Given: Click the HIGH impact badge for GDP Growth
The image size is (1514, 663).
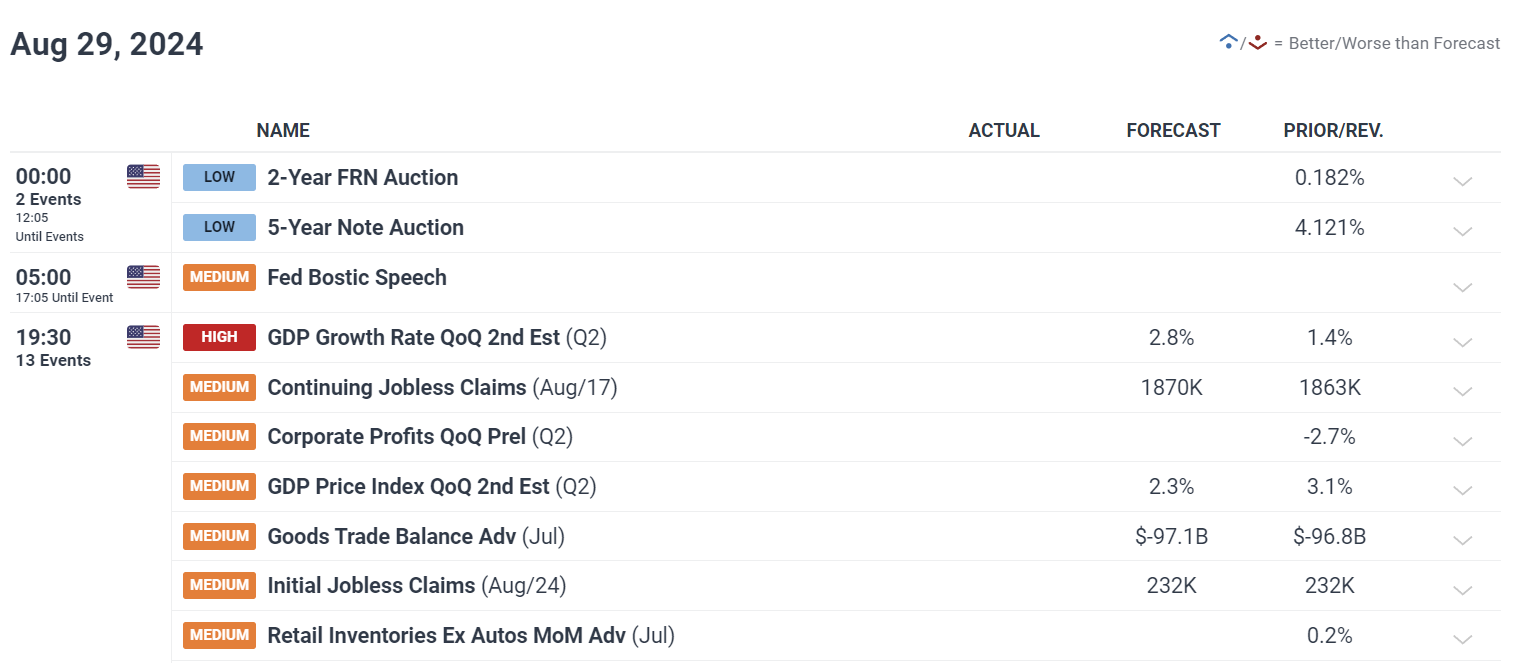Looking at the screenshot, I should 219,337.
